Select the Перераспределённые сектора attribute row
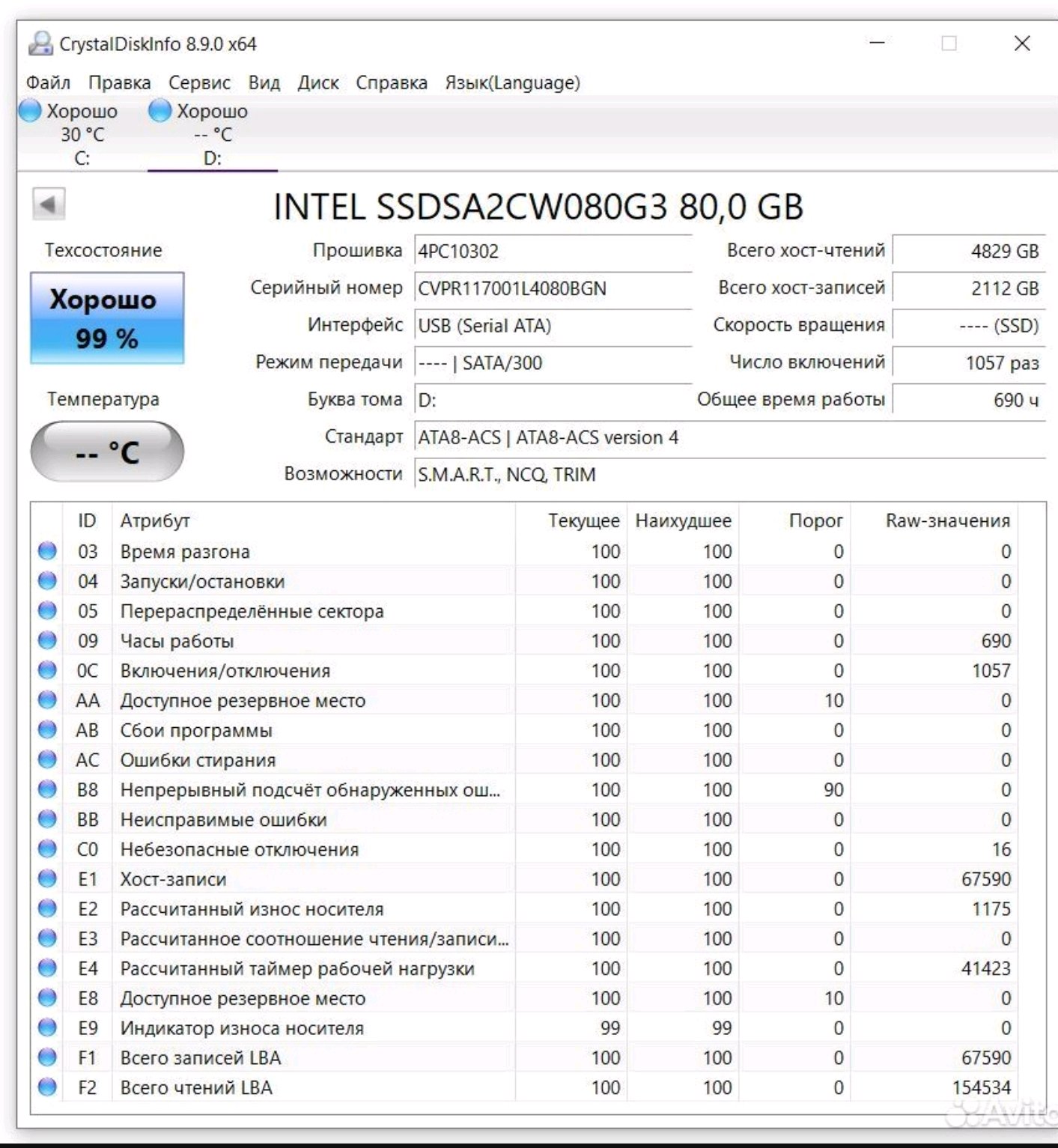Viewport: 1058px width, 1148px height. [526, 611]
